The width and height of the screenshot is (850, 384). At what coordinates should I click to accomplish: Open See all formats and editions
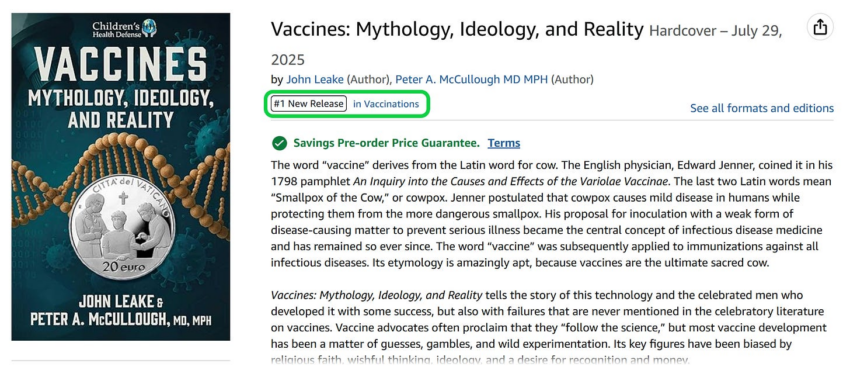click(762, 108)
